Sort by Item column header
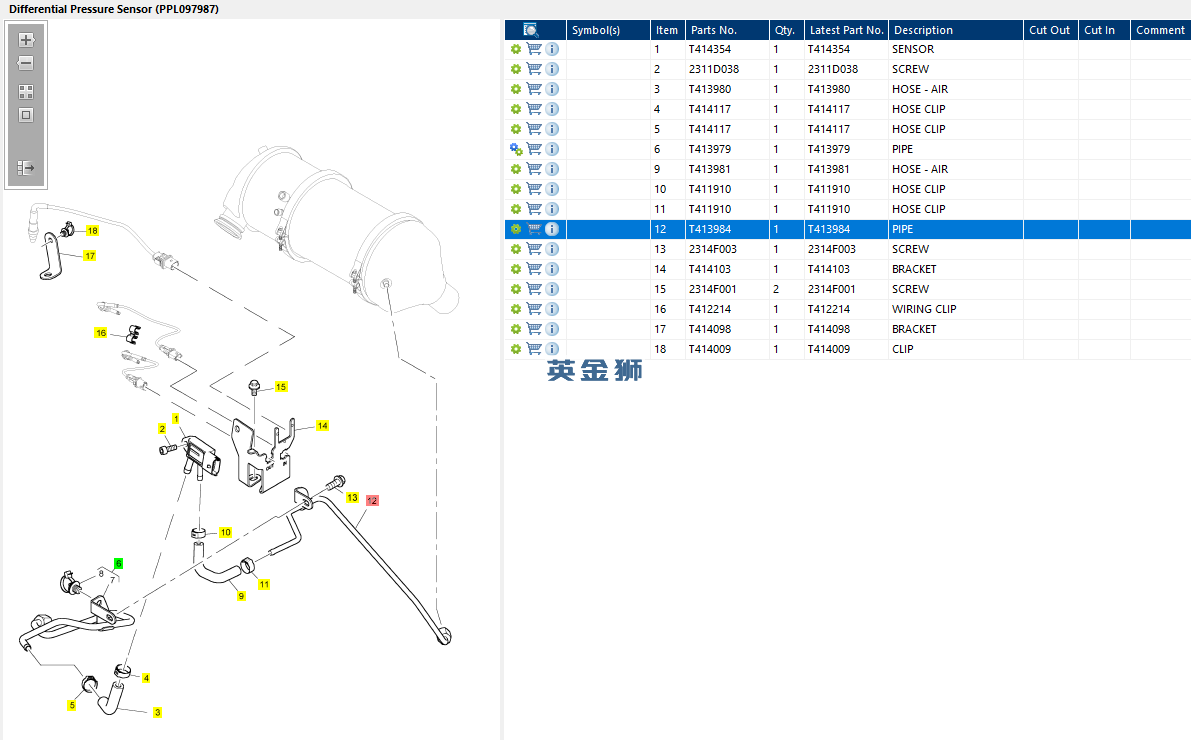The width and height of the screenshot is (1191, 740). pyautogui.click(x=668, y=30)
